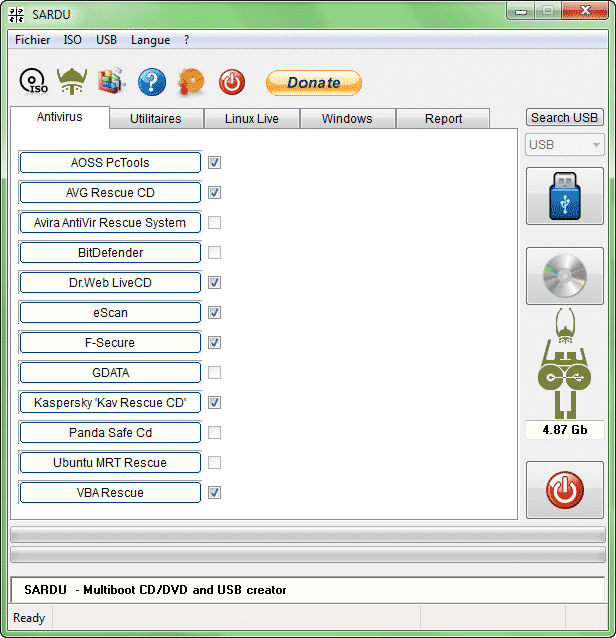This screenshot has height=638, width=616.
Task: Enable Avira AntiVir Rescue System checkbox
Action: coord(214,223)
